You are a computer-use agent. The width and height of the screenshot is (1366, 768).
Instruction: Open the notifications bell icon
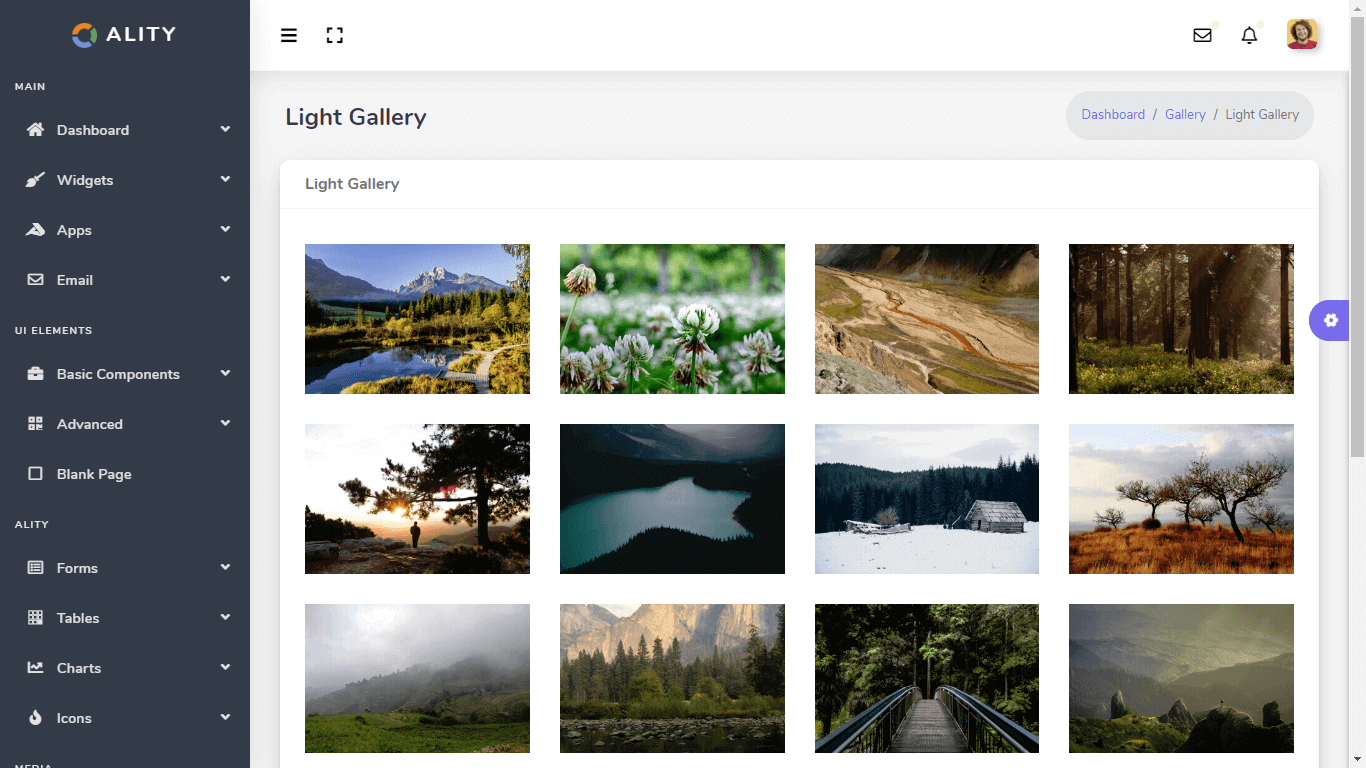tap(1249, 36)
